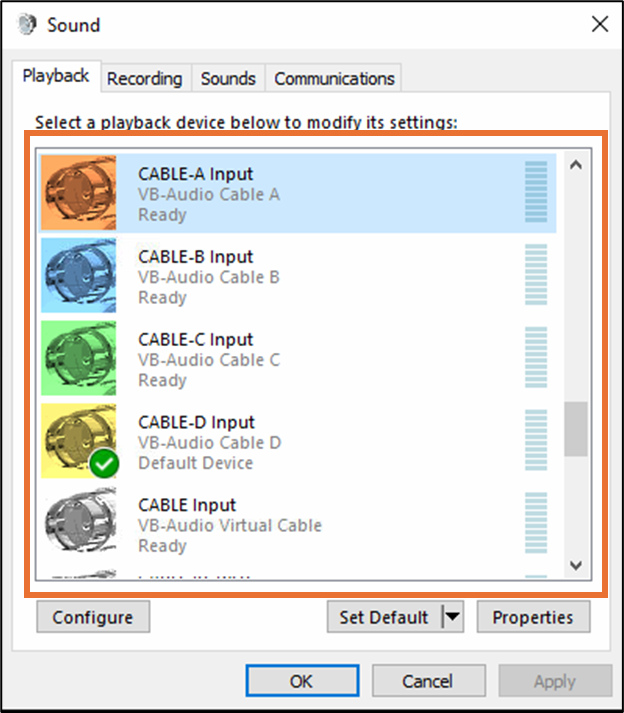Go to the Communications tab
Screen dimensions: 624x713
(x=334, y=79)
